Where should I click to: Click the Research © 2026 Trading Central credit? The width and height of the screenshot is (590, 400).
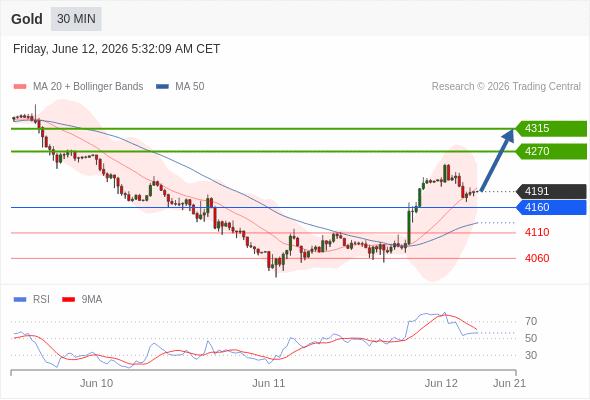pyautogui.click(x=506, y=87)
